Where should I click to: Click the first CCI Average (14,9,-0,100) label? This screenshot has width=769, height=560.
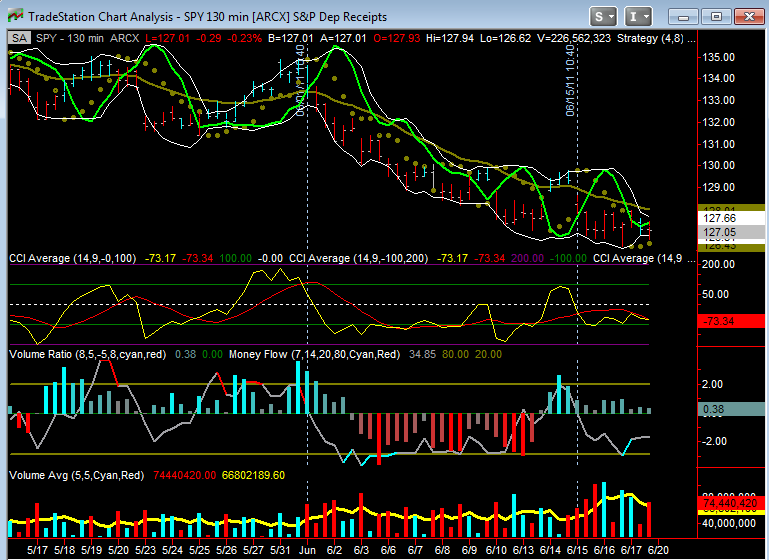tap(73, 258)
